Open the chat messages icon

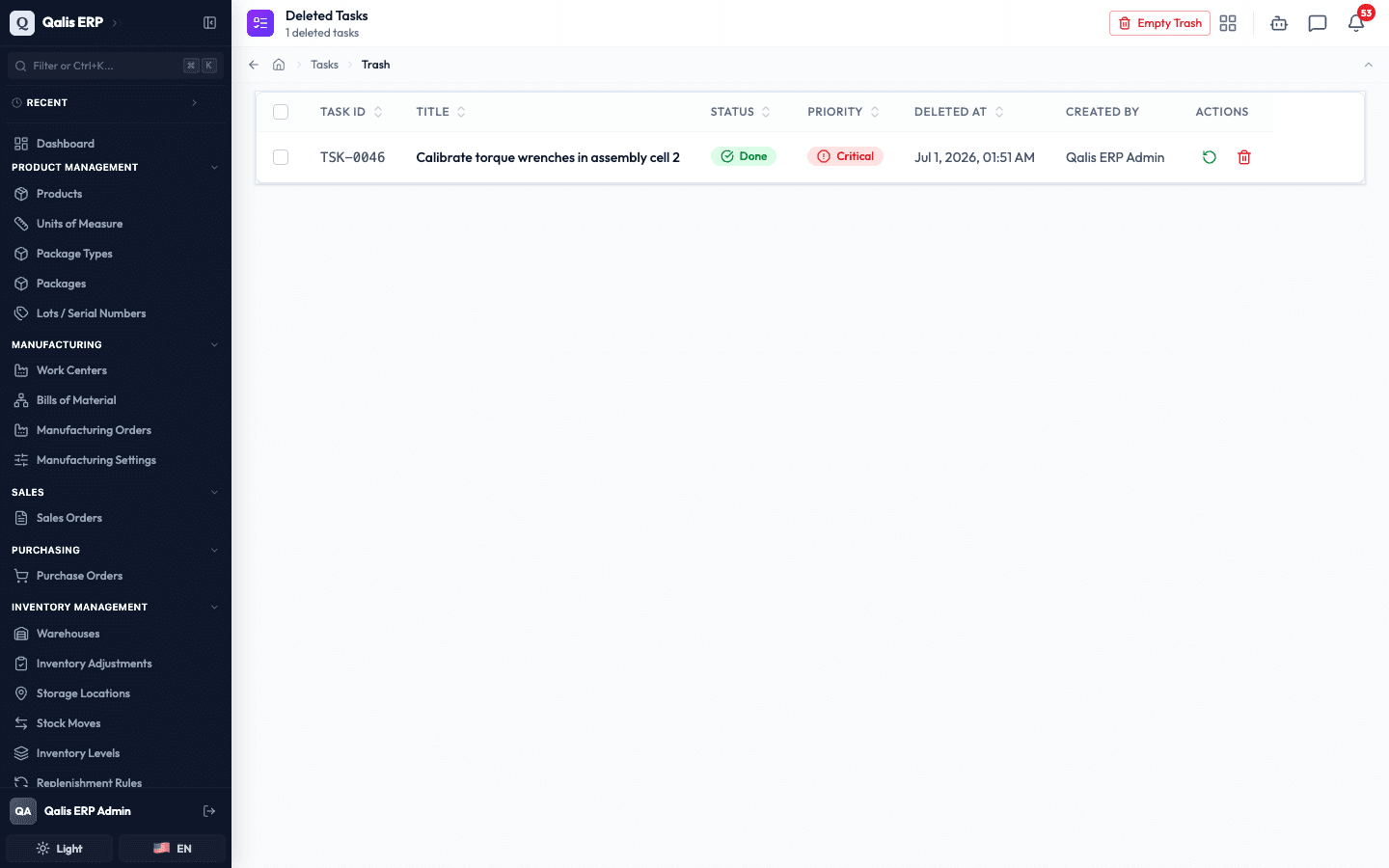click(1318, 23)
